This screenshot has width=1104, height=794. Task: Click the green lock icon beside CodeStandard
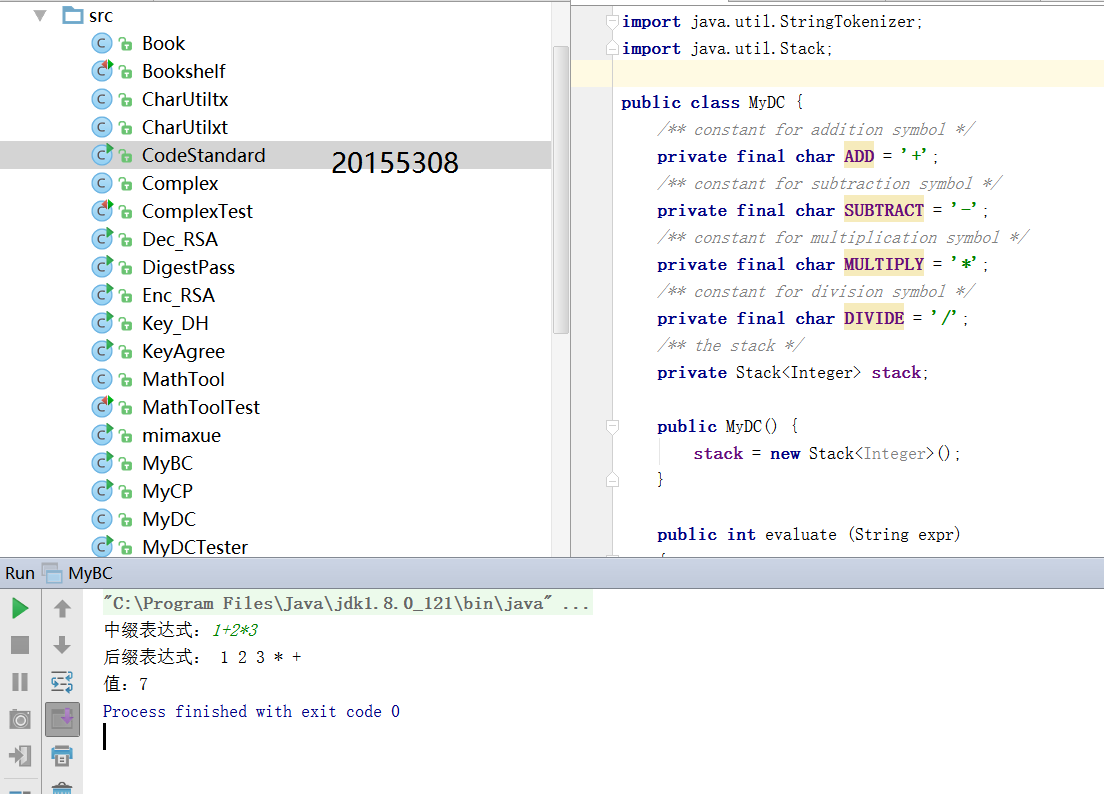(x=126, y=156)
